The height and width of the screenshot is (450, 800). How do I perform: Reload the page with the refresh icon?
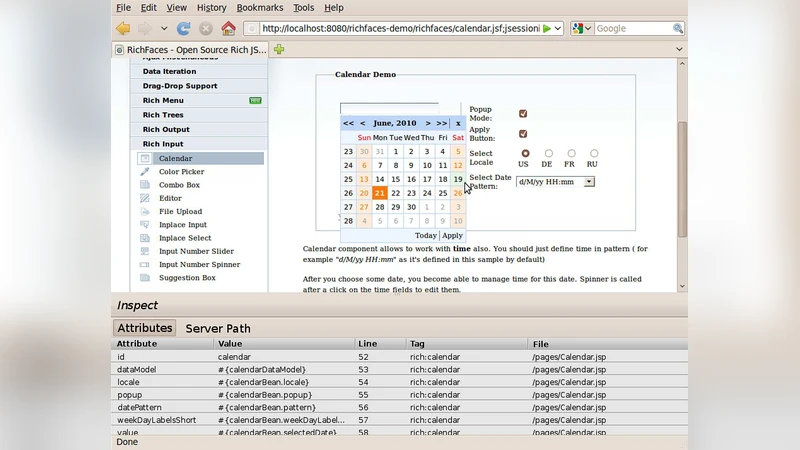click(x=183, y=29)
